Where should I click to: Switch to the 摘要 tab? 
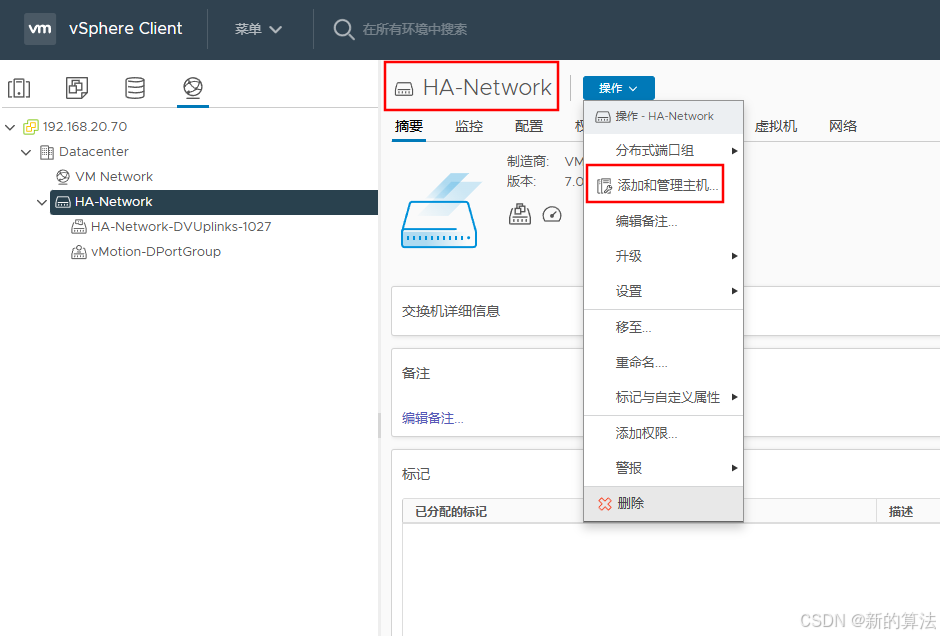click(x=409, y=126)
